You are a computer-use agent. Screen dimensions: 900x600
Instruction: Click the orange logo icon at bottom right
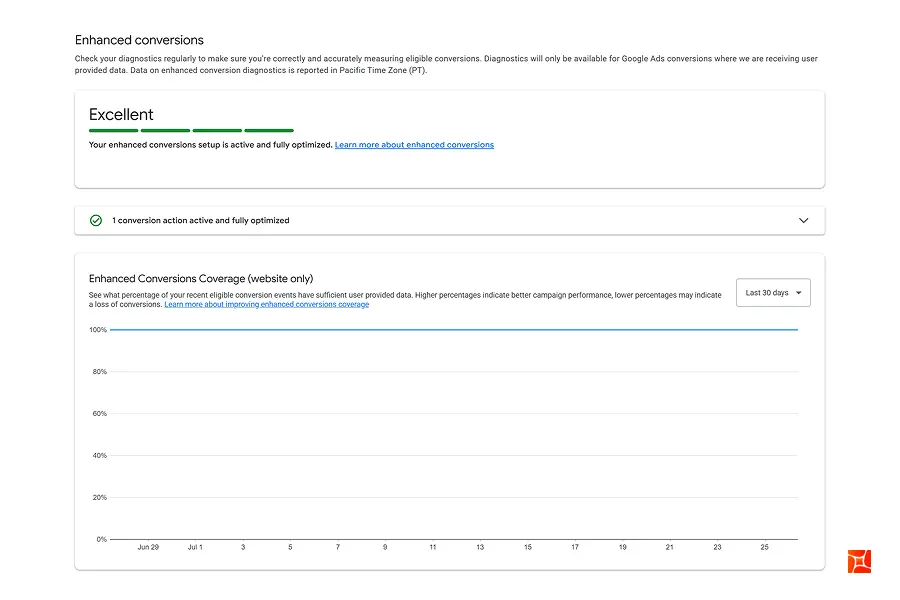click(859, 561)
